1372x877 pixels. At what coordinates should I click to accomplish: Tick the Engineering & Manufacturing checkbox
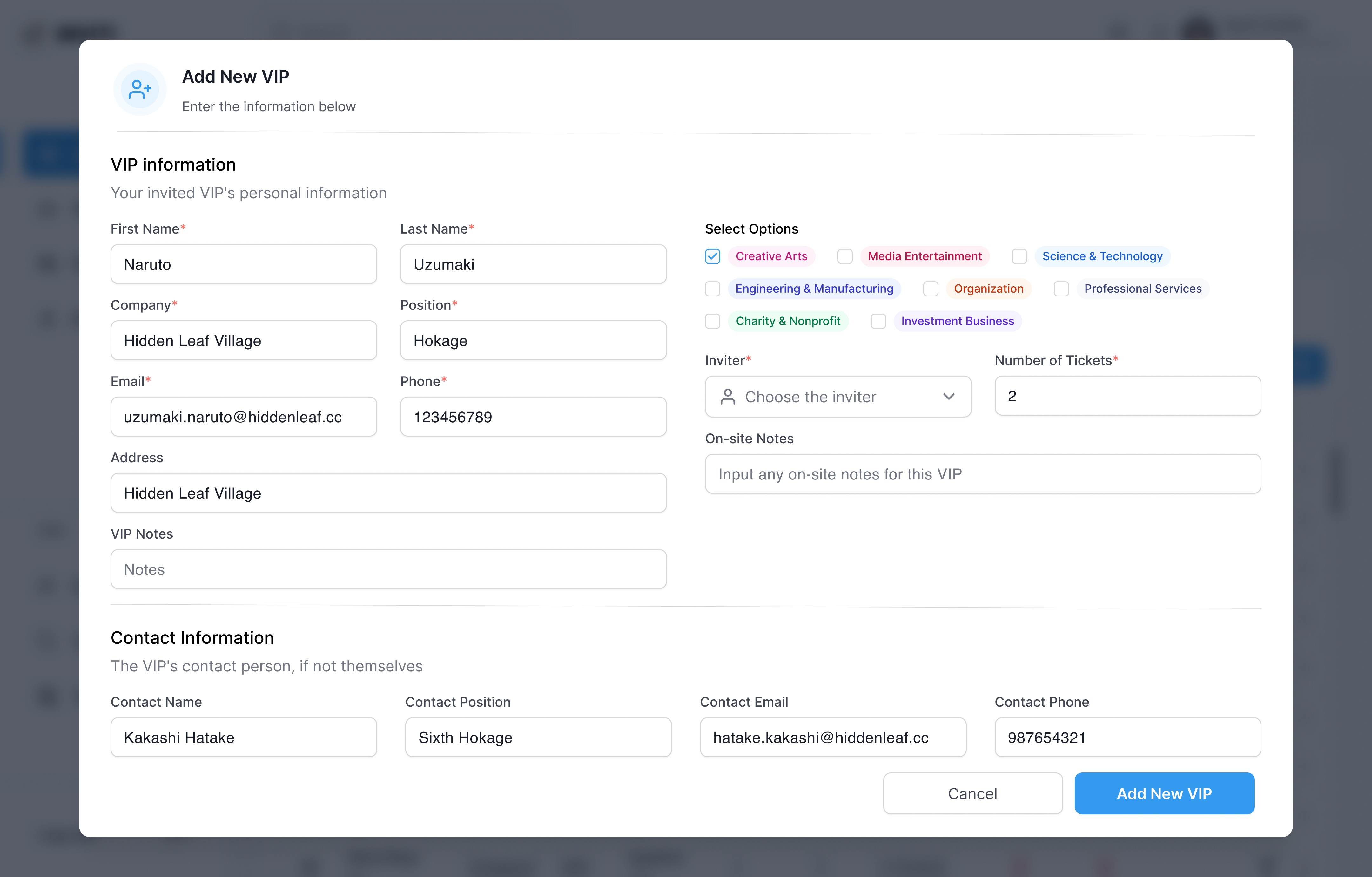[x=712, y=289]
